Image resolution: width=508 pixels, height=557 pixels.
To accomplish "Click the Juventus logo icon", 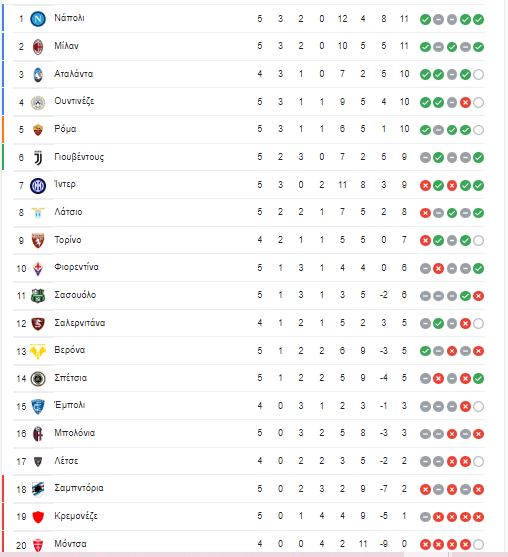I will (38, 157).
